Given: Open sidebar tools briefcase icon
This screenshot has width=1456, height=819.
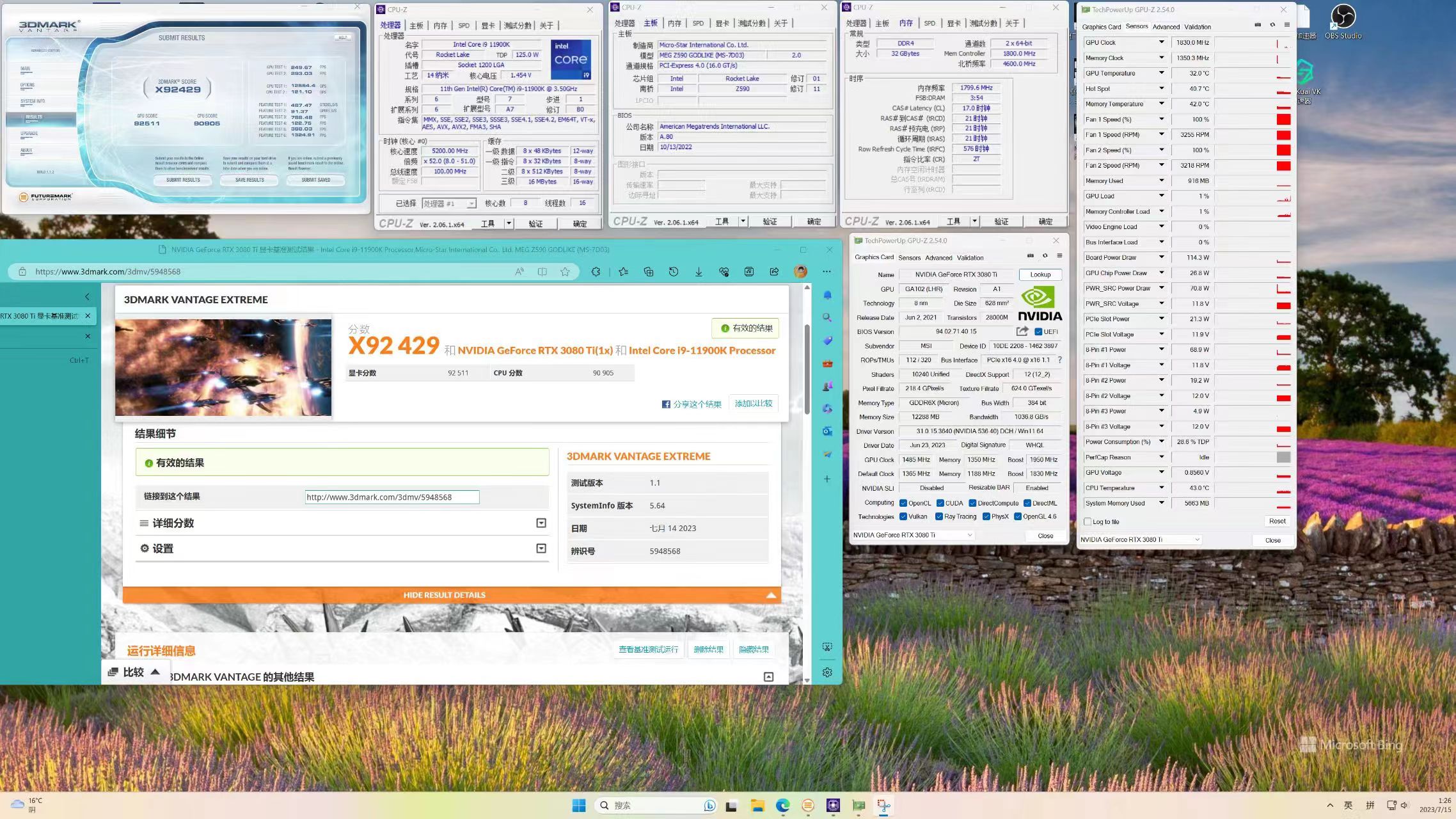Looking at the screenshot, I should click(x=827, y=363).
